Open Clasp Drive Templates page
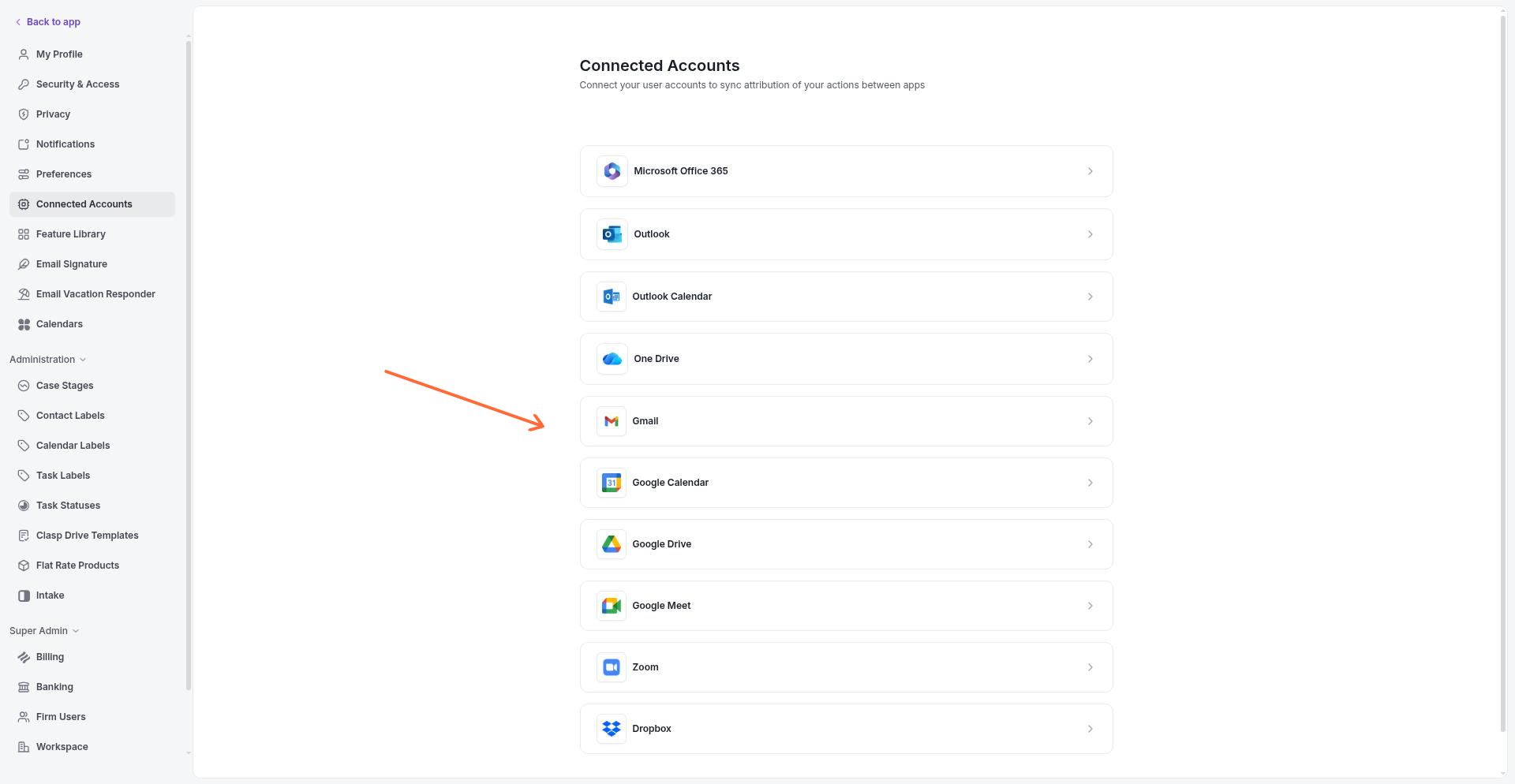 (x=92, y=536)
